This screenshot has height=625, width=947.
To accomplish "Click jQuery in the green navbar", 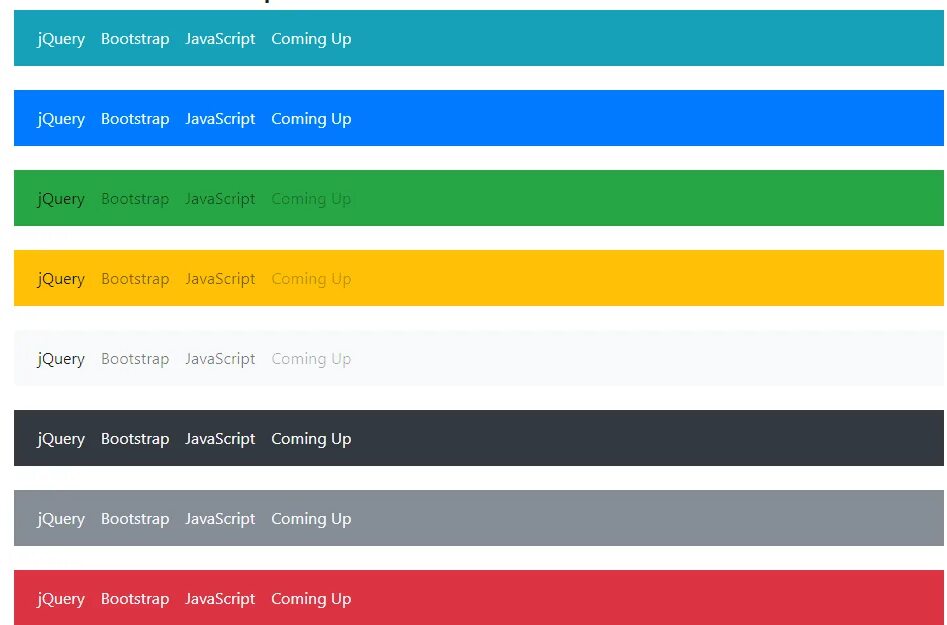I will pyautogui.click(x=61, y=199).
